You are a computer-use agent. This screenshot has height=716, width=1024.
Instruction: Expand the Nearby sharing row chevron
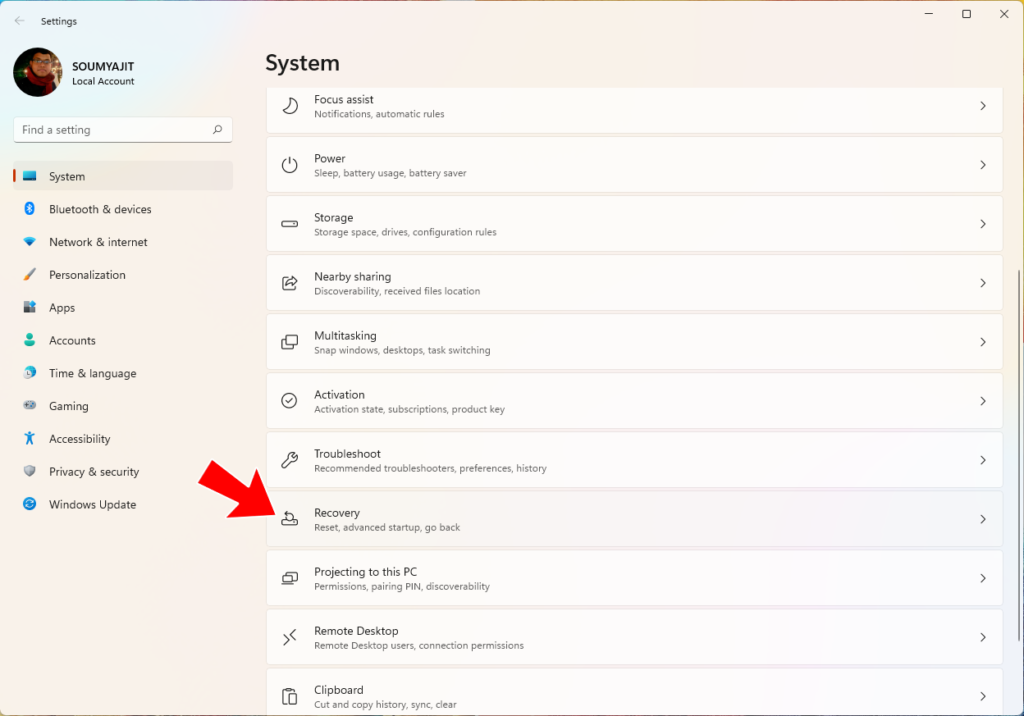(x=982, y=283)
